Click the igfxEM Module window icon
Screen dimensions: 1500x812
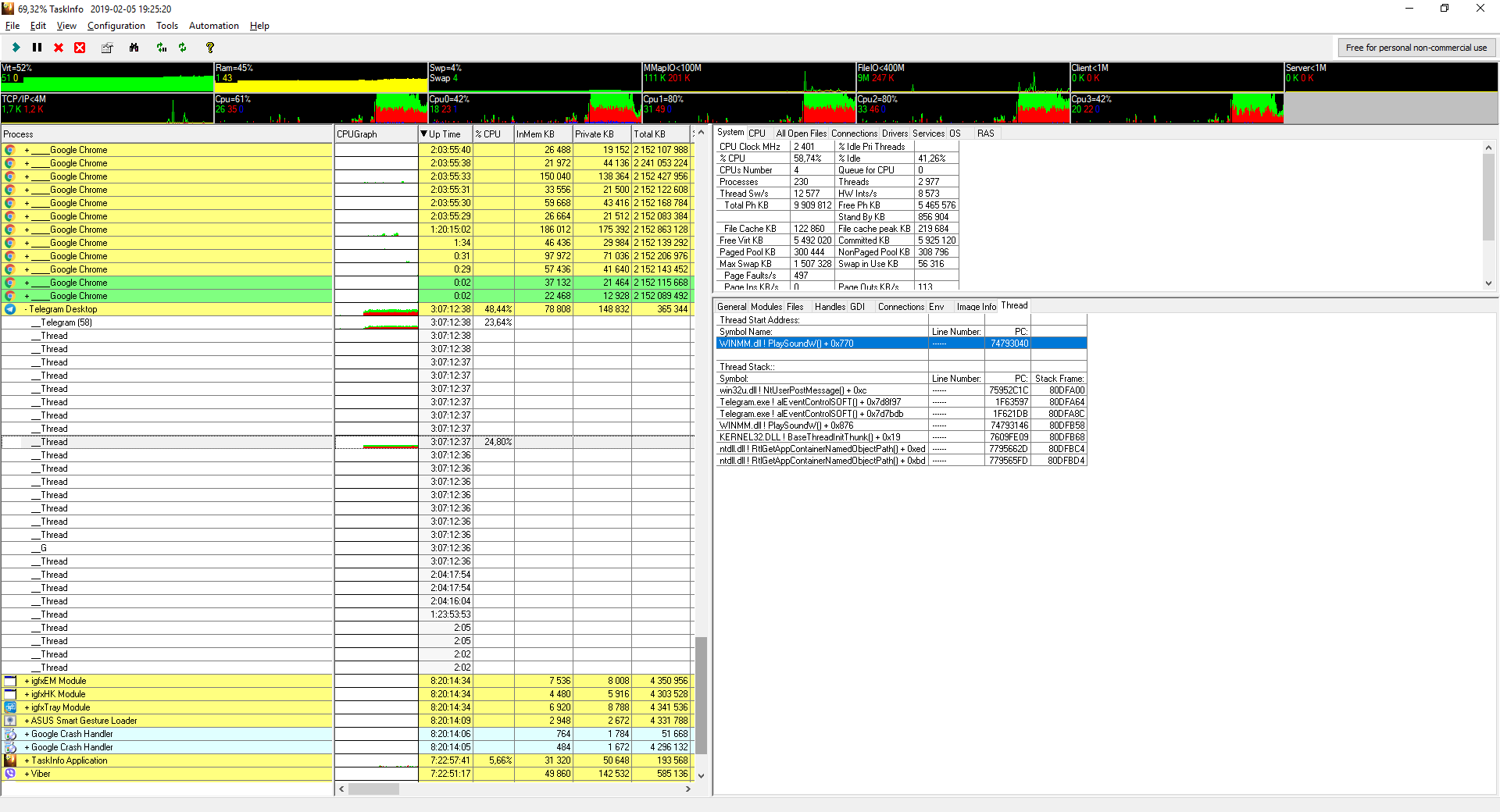point(10,681)
